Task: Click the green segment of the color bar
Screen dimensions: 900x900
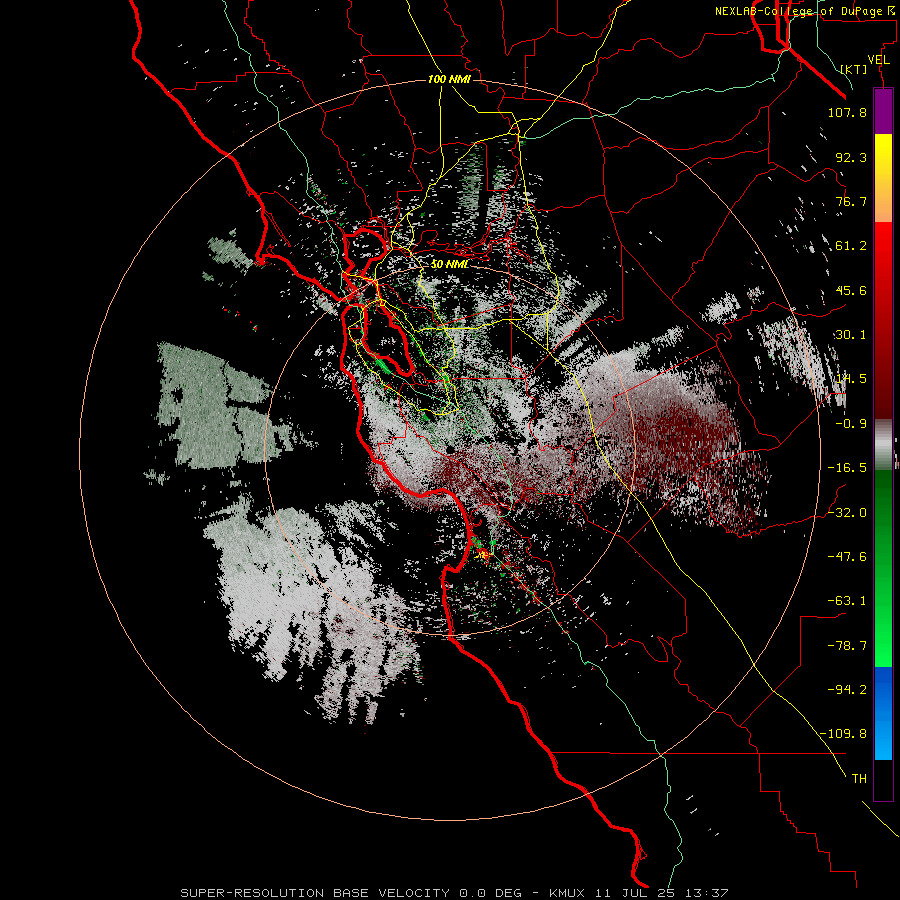Action: 883,568
